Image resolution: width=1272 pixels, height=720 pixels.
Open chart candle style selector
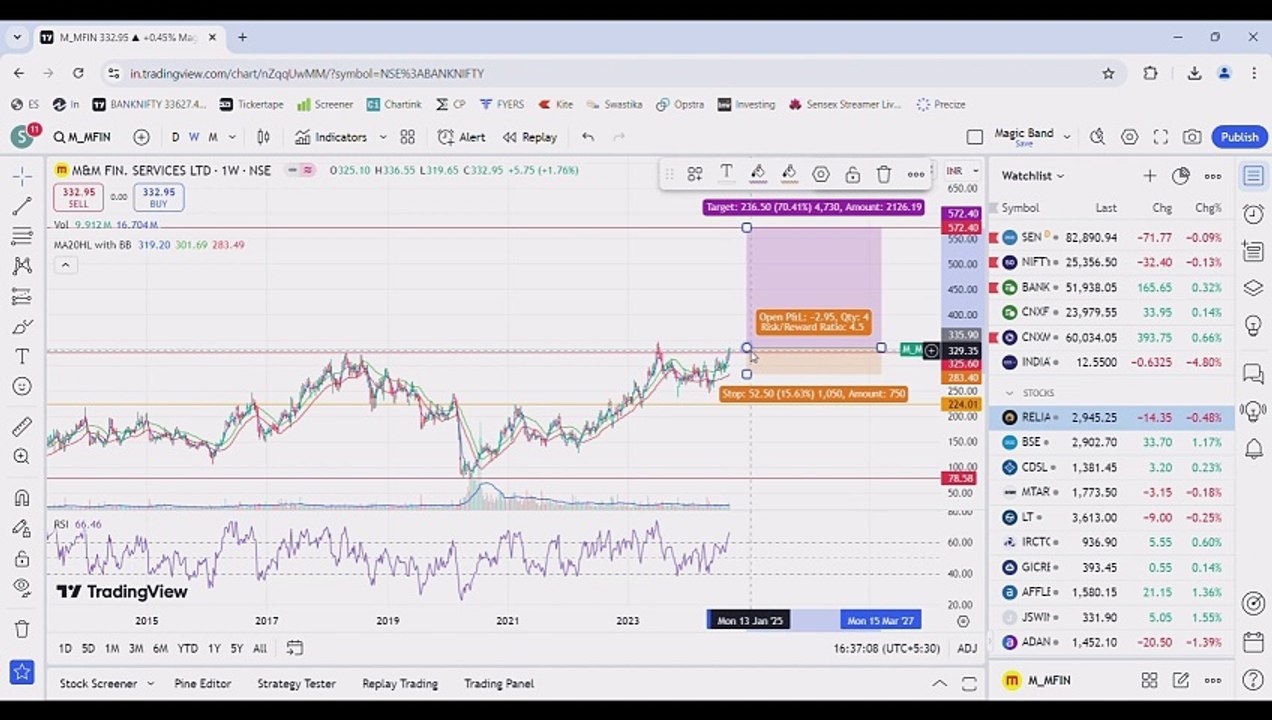tap(263, 137)
